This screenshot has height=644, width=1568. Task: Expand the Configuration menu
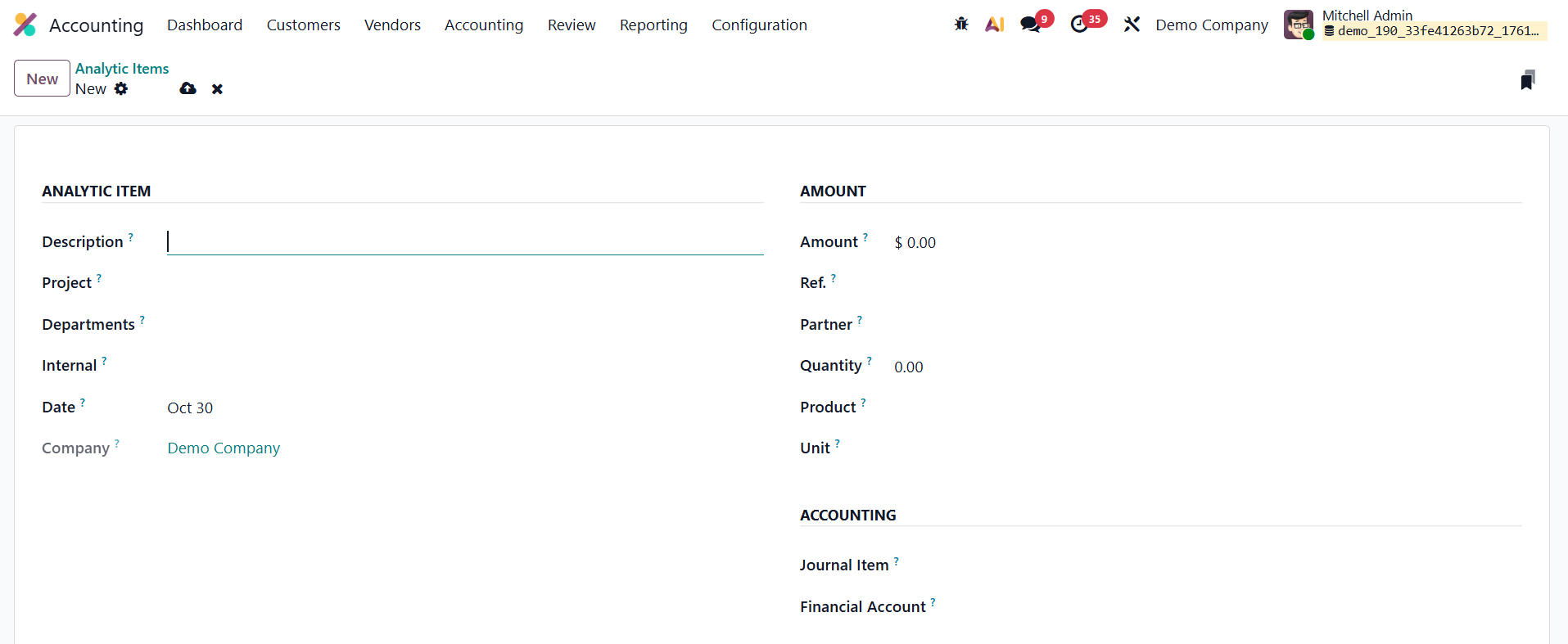[759, 25]
